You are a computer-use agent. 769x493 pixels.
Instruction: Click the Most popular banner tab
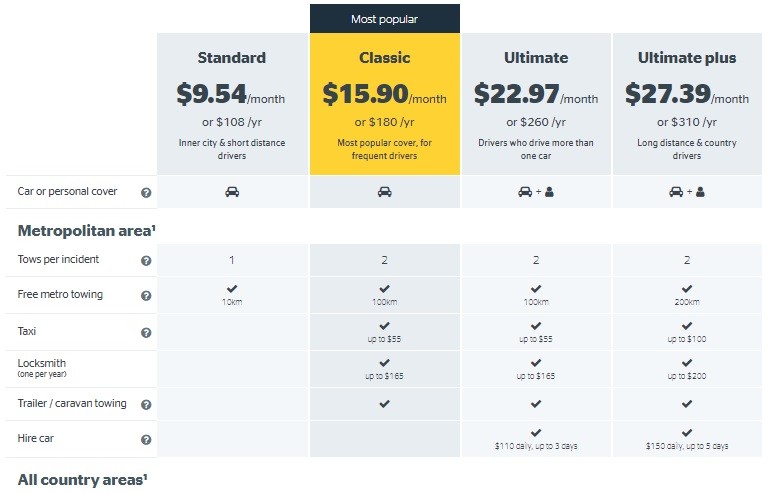click(x=384, y=19)
